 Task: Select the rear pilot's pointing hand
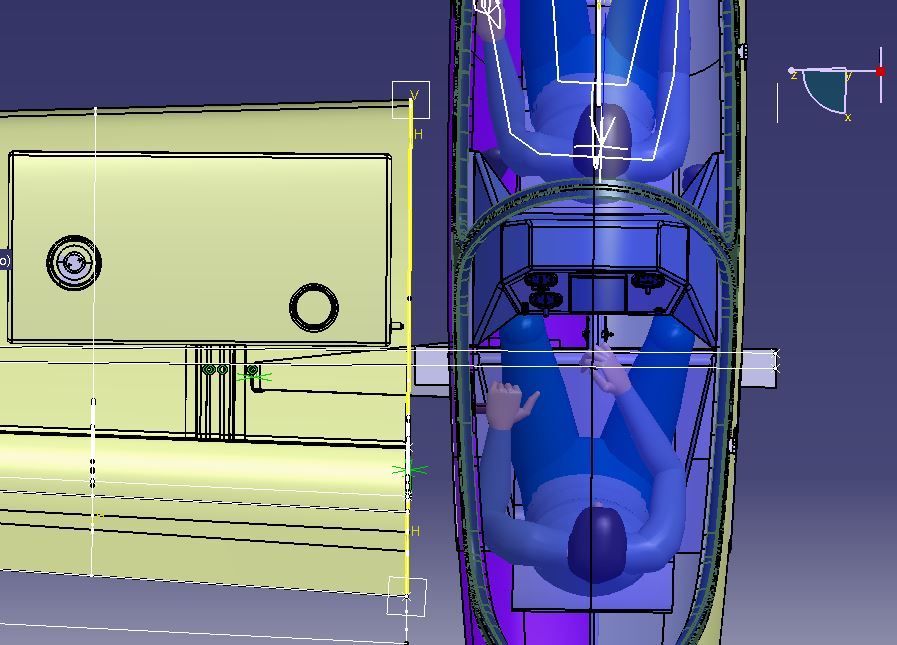pyautogui.click(x=510, y=403)
